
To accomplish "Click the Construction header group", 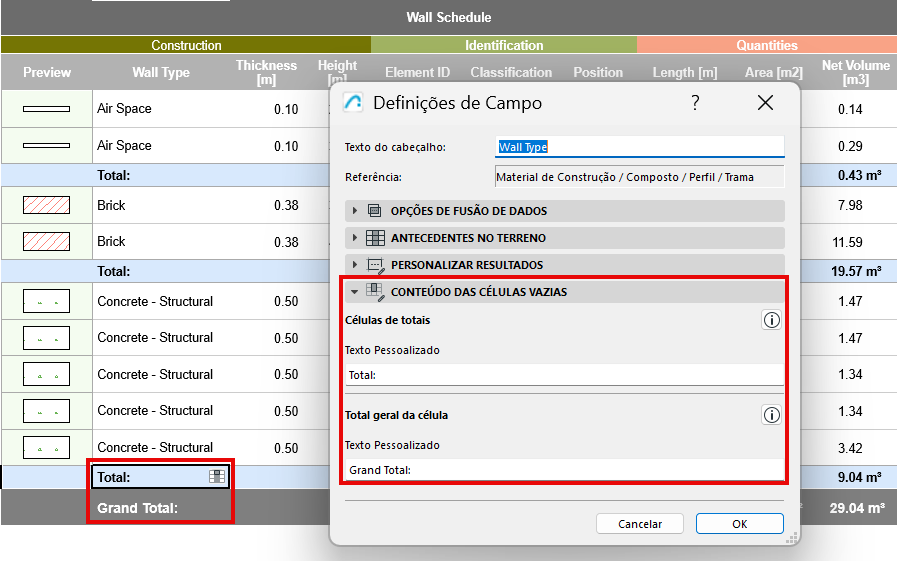I will coord(186,45).
